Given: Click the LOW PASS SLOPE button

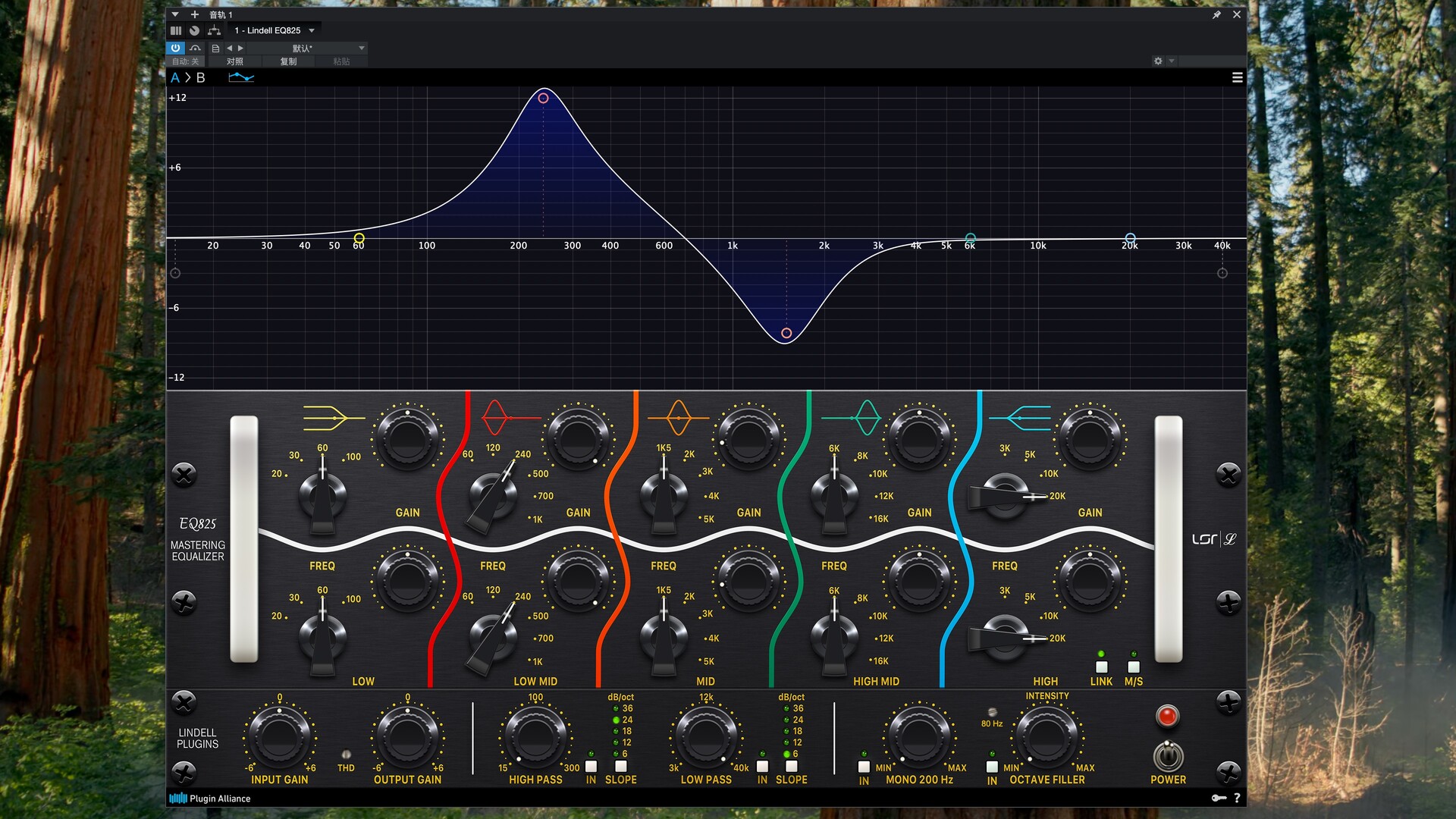Looking at the screenshot, I should [792, 767].
